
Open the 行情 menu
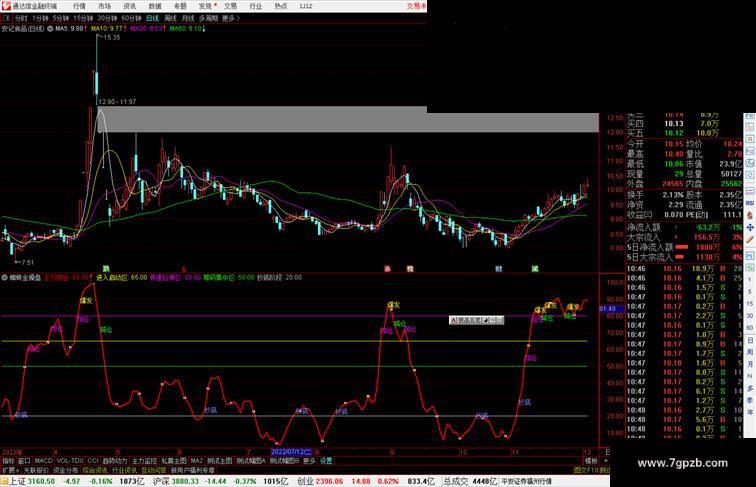click(x=79, y=6)
